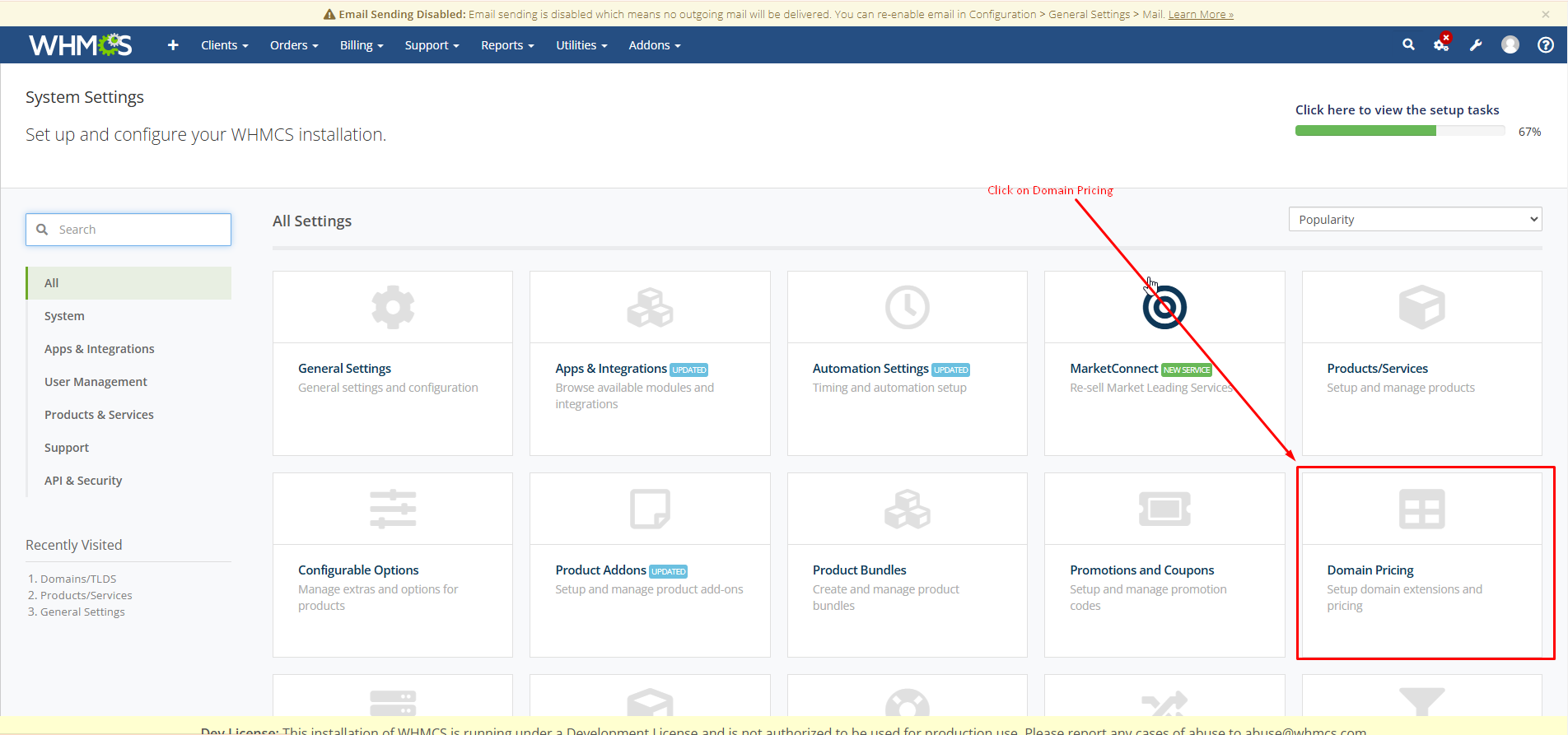Open the gears notification icon with red badge
This screenshot has width=1568, height=735.
1441,45
